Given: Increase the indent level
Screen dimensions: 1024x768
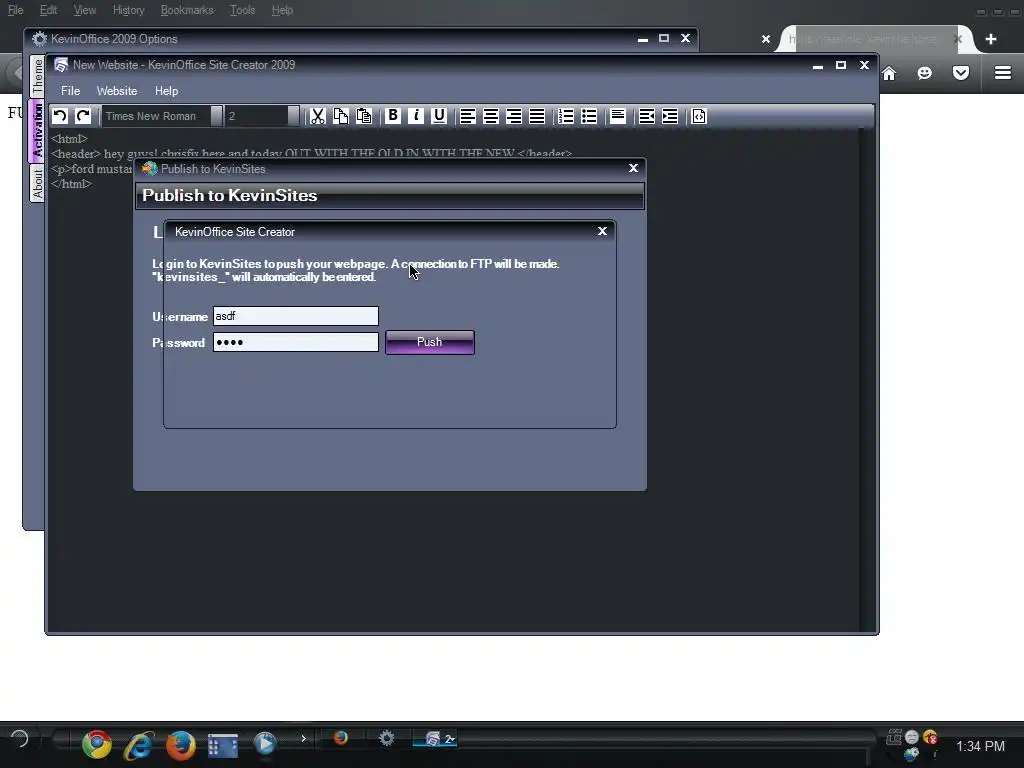Looking at the screenshot, I should [670, 116].
